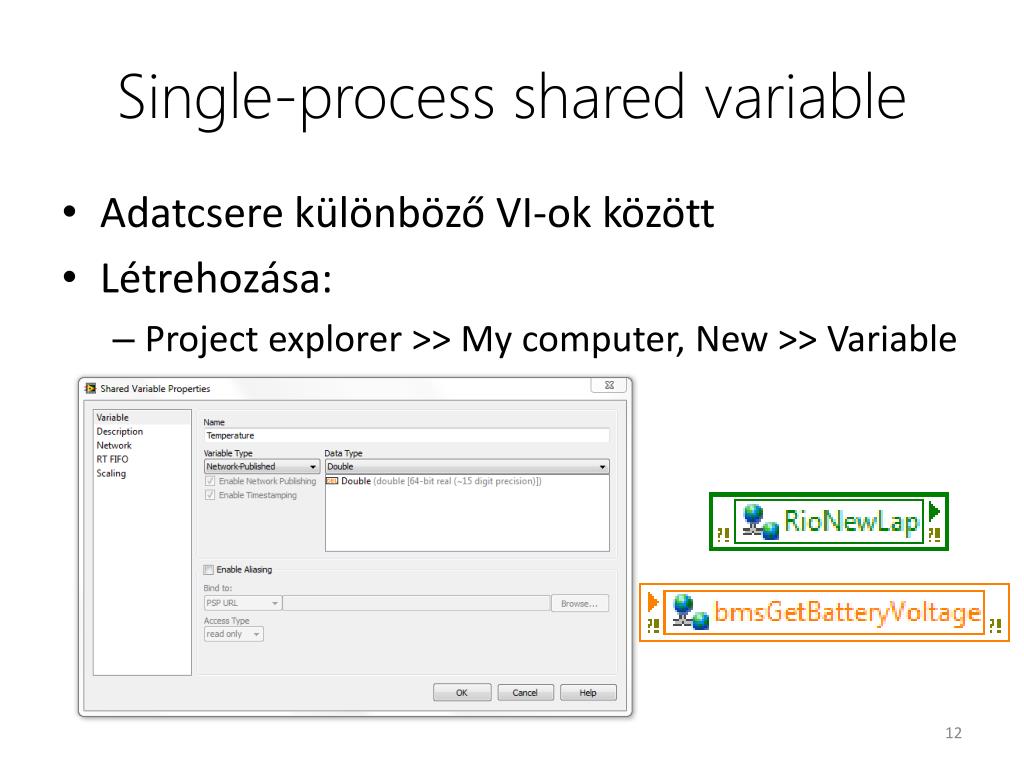Toggle the Enable Aliasing checkbox
The image size is (1024, 768).
(x=209, y=569)
